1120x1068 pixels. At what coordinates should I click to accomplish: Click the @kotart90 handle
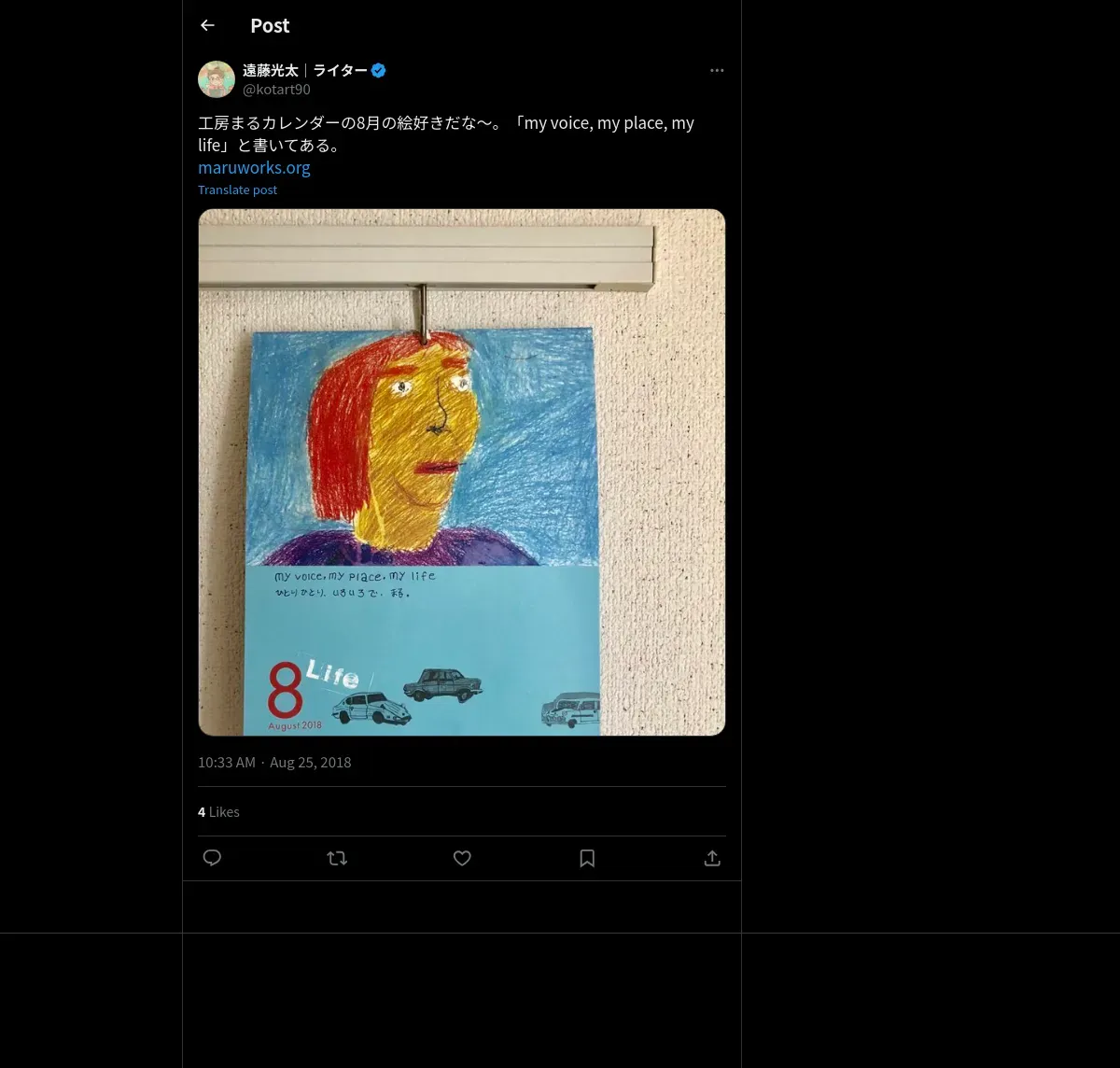[276, 90]
